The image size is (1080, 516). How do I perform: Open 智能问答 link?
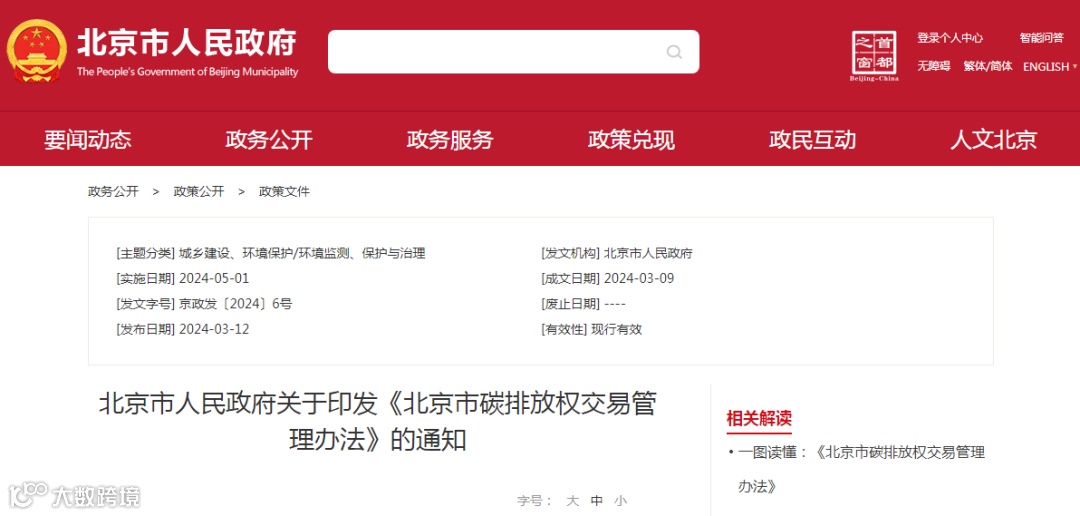pos(1041,39)
